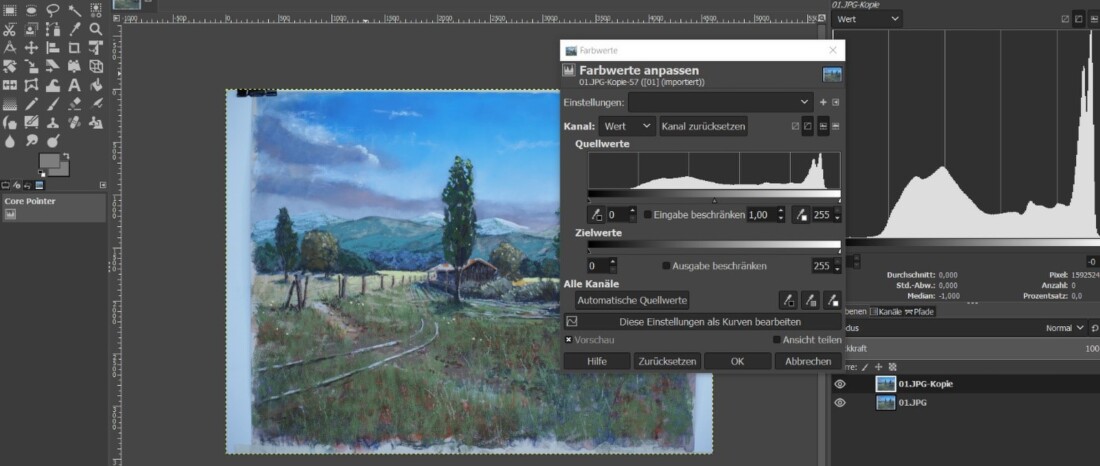Select the Measure compass tool
Viewport: 1100px width, 466px height.
10,48
